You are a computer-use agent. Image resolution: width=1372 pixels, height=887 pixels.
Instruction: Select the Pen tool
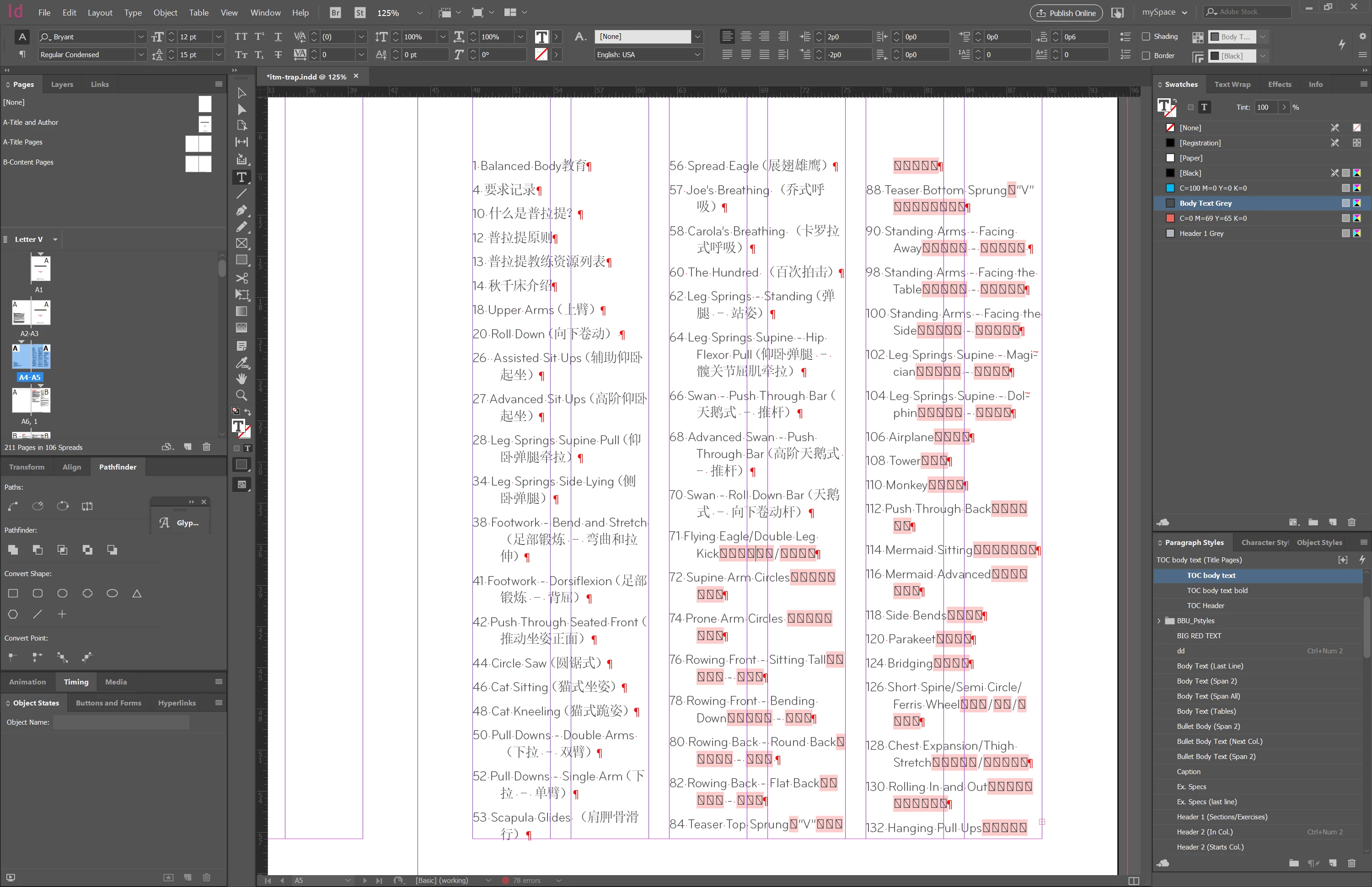pos(242,211)
